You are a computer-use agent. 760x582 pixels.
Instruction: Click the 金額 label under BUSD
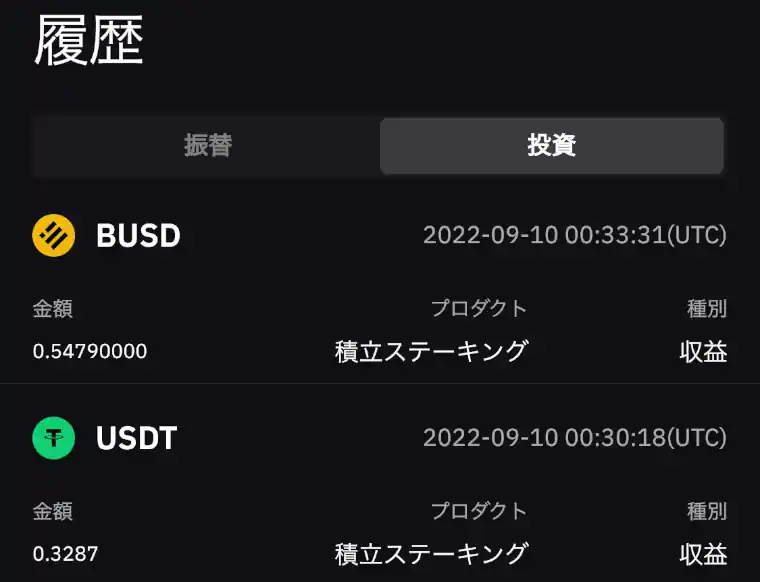click(x=52, y=309)
